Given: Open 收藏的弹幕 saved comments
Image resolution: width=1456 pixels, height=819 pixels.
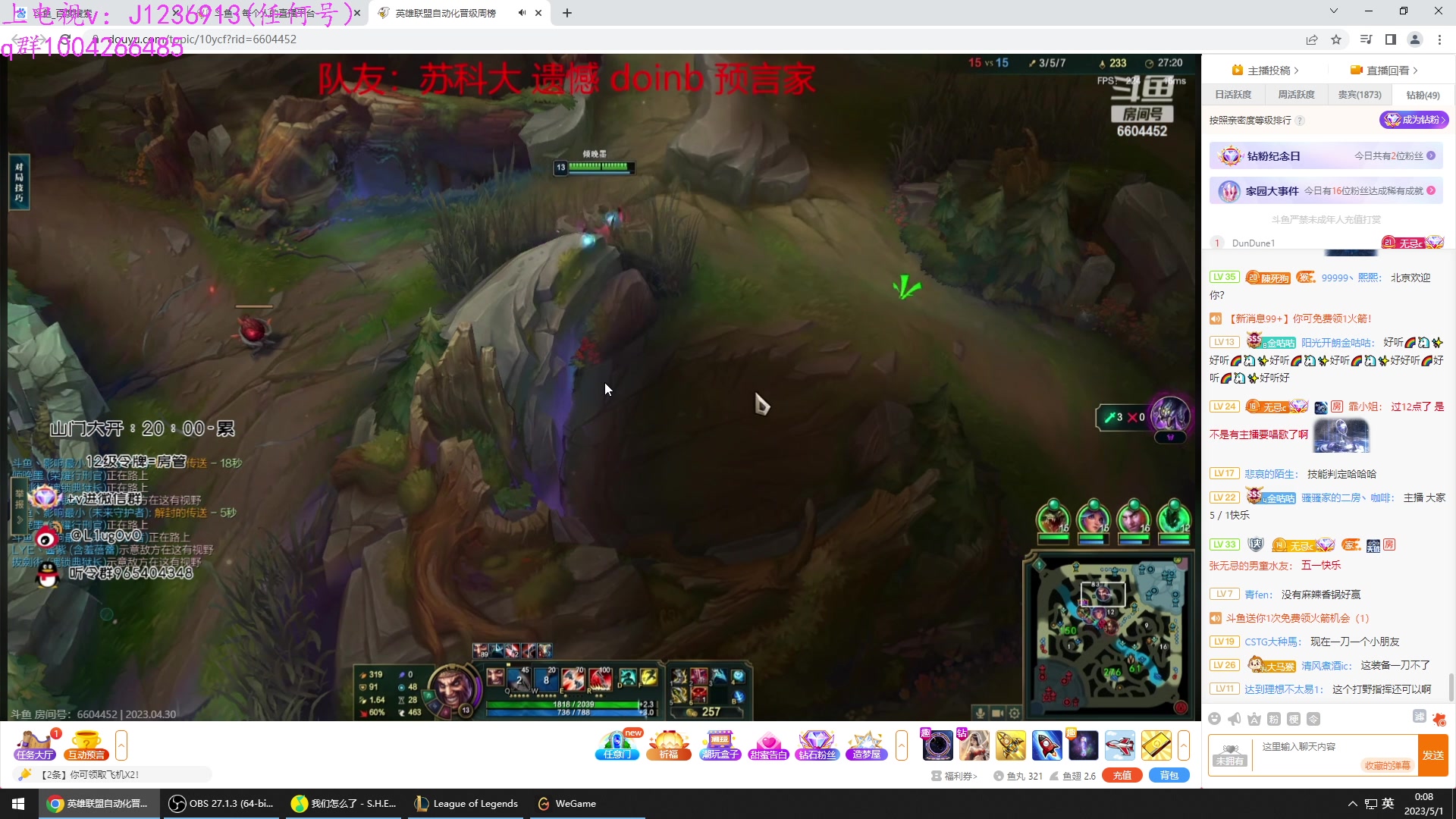Looking at the screenshot, I should (1388, 766).
